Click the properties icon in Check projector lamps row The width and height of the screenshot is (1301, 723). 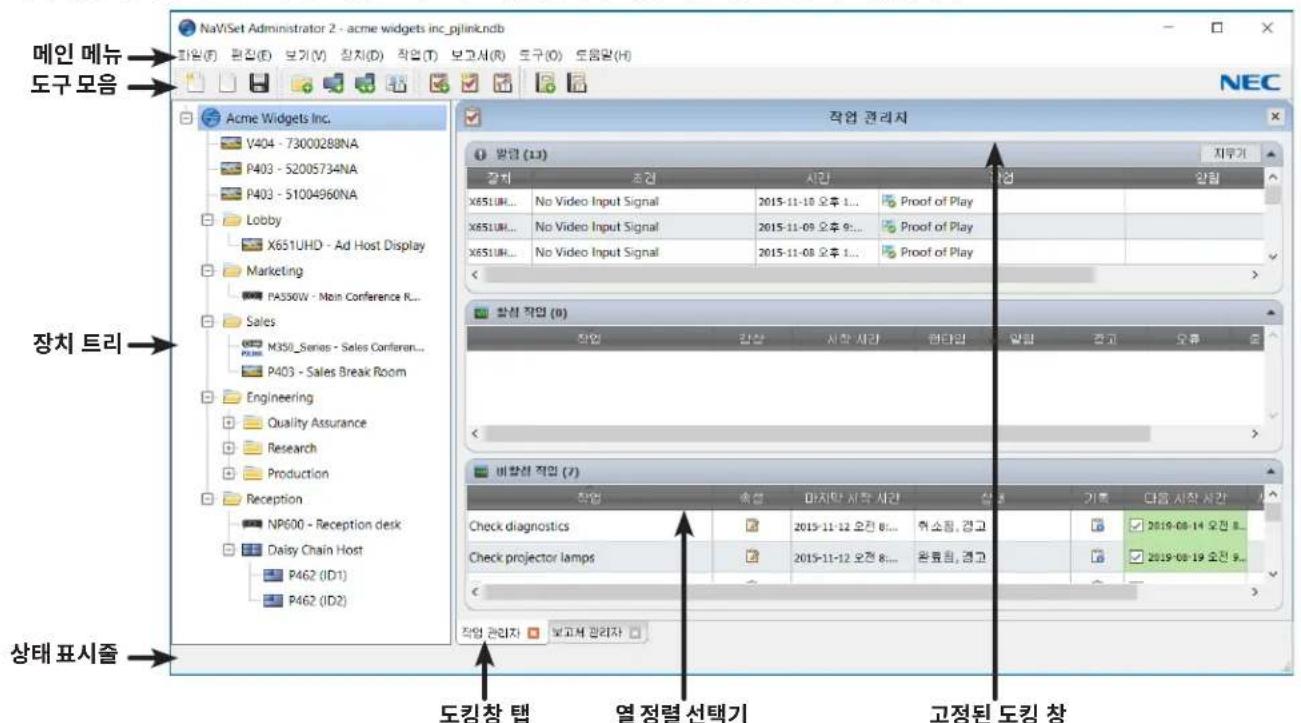pos(754,557)
